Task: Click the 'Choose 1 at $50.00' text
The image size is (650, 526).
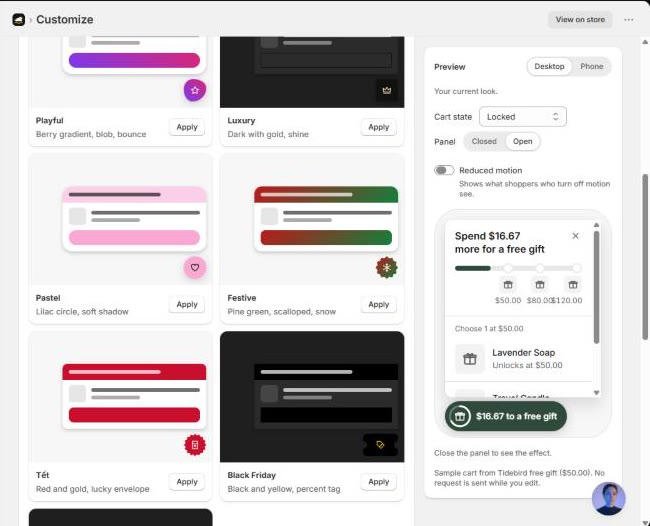Action: click(489, 329)
